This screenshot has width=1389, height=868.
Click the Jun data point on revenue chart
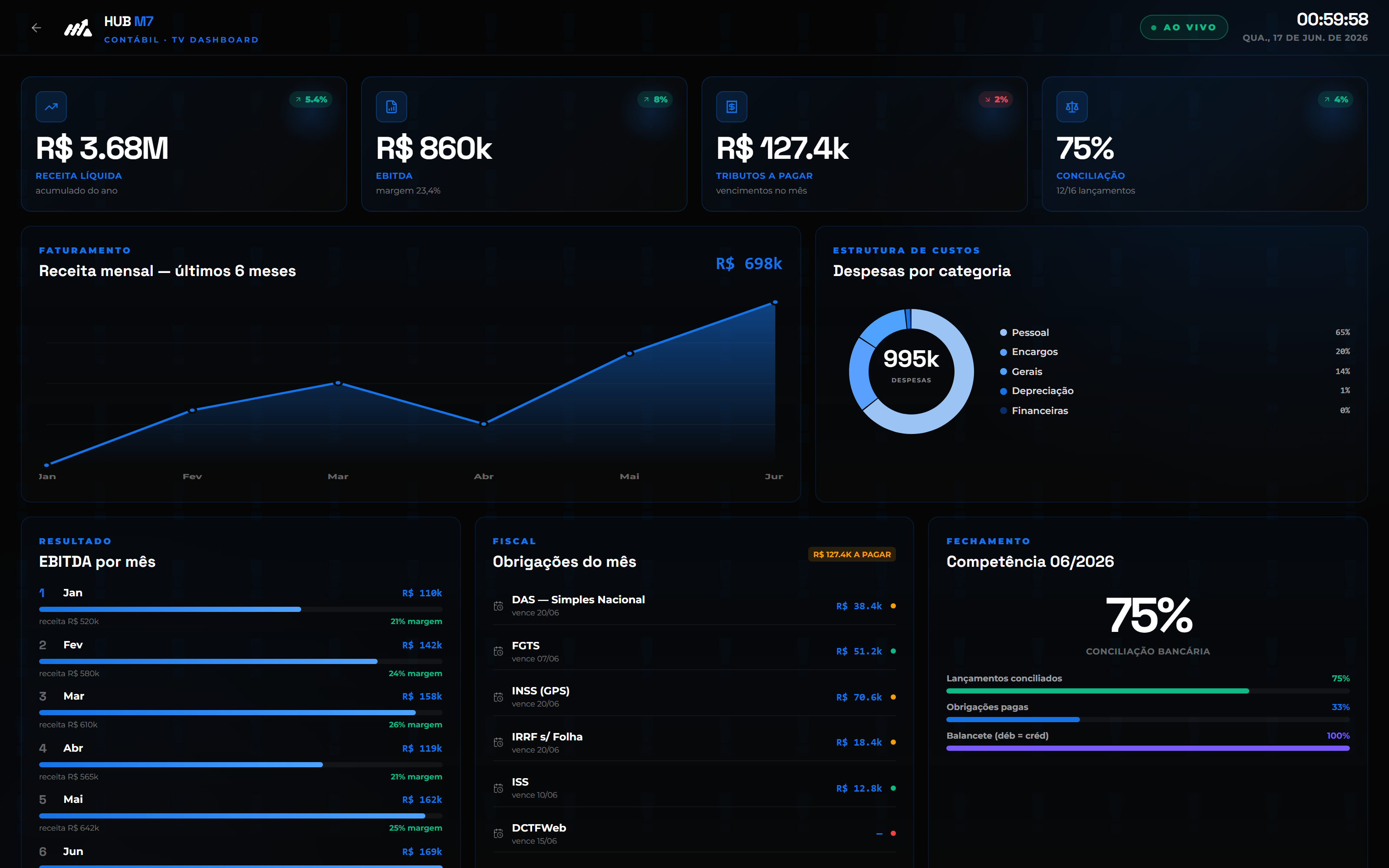[x=775, y=302]
